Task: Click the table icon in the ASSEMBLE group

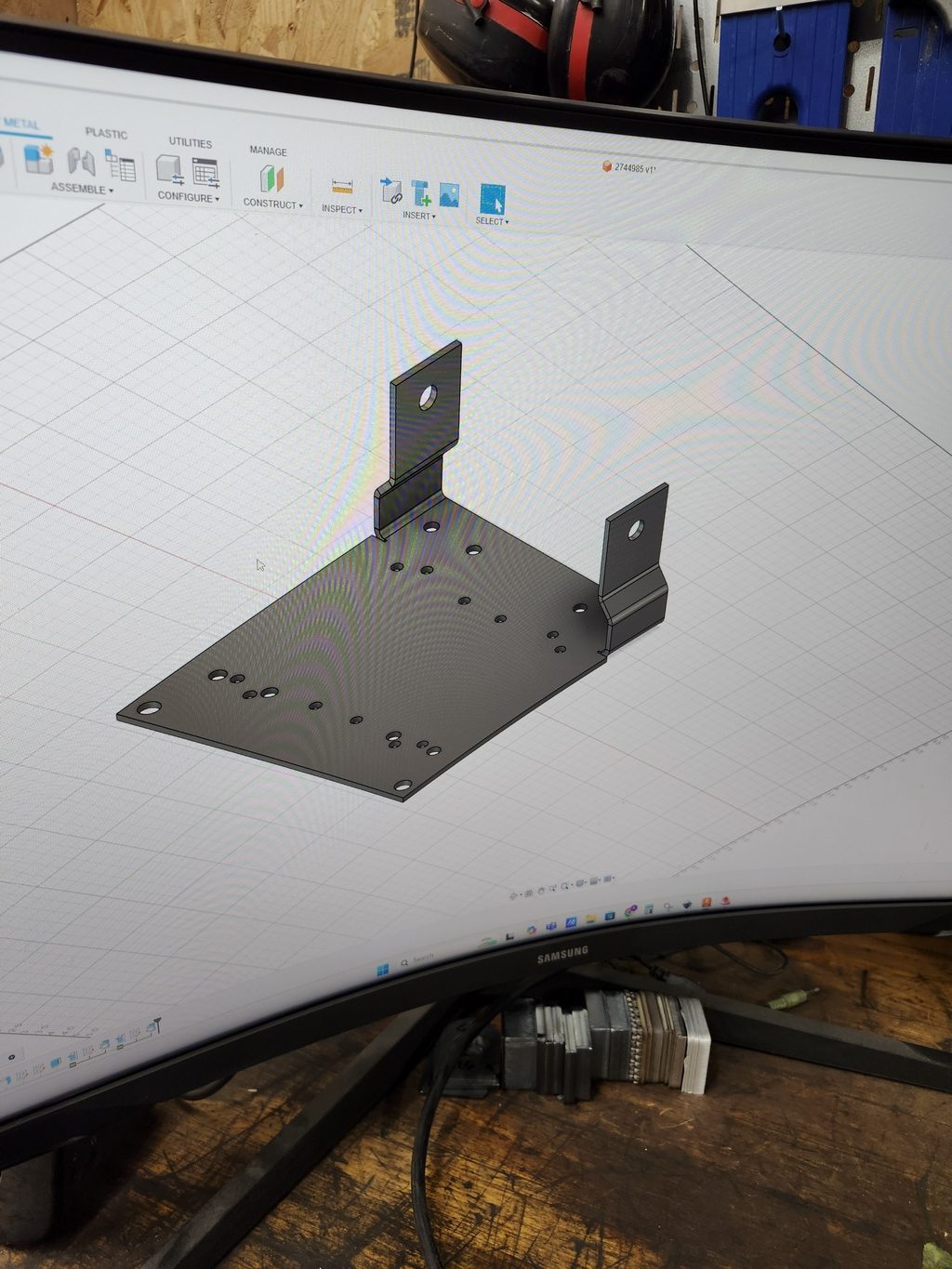Action: (x=120, y=165)
